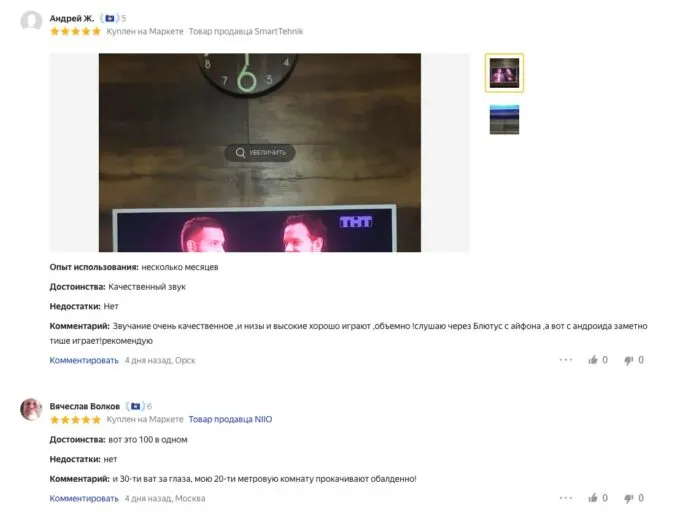Open three-dots menu on Андрей Ж.'s review
The image size is (680, 526).
(x=566, y=360)
